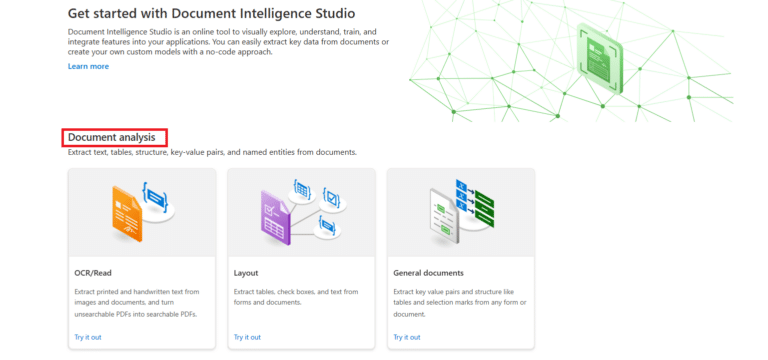
Task: Click the Learn more link
Action: [x=88, y=66]
